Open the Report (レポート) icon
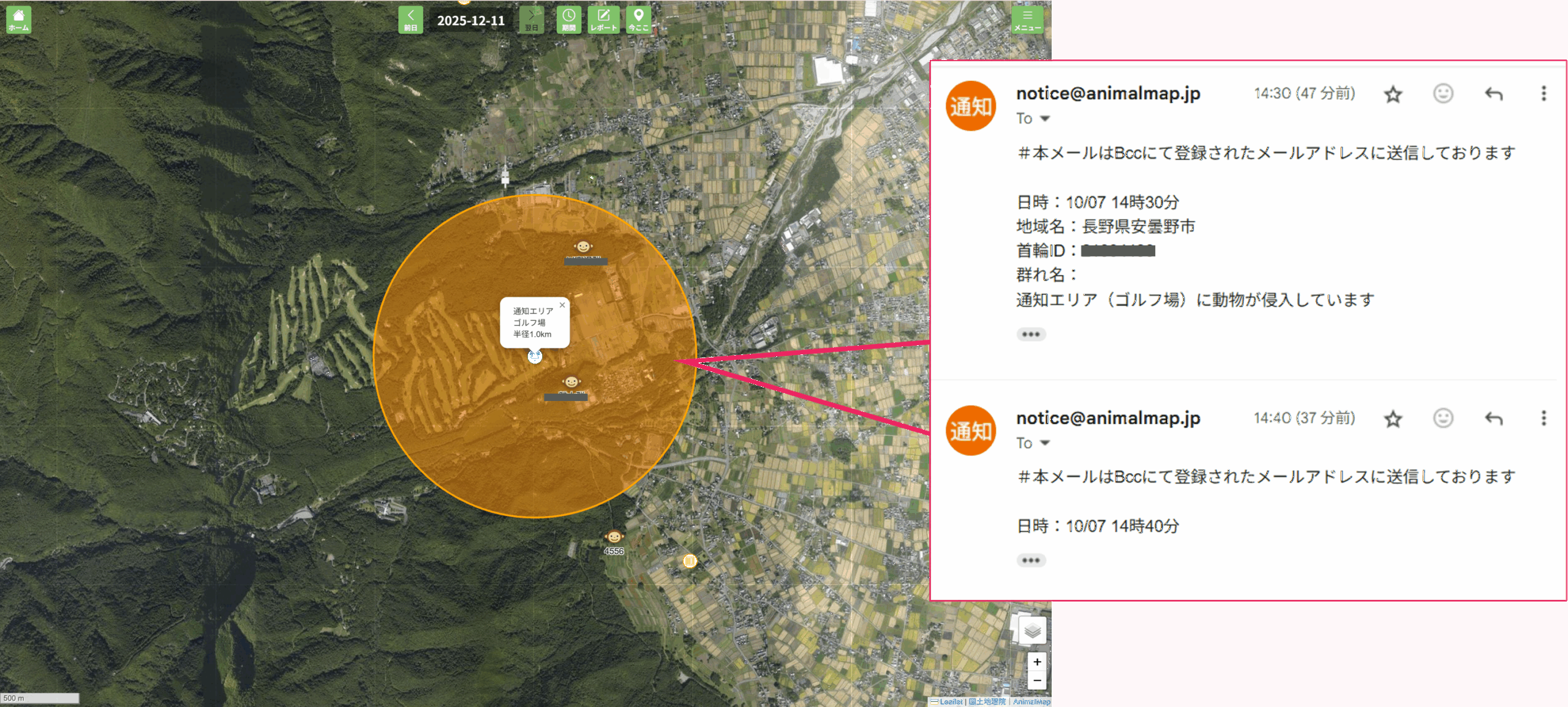This screenshot has width=1568, height=707. (603, 20)
